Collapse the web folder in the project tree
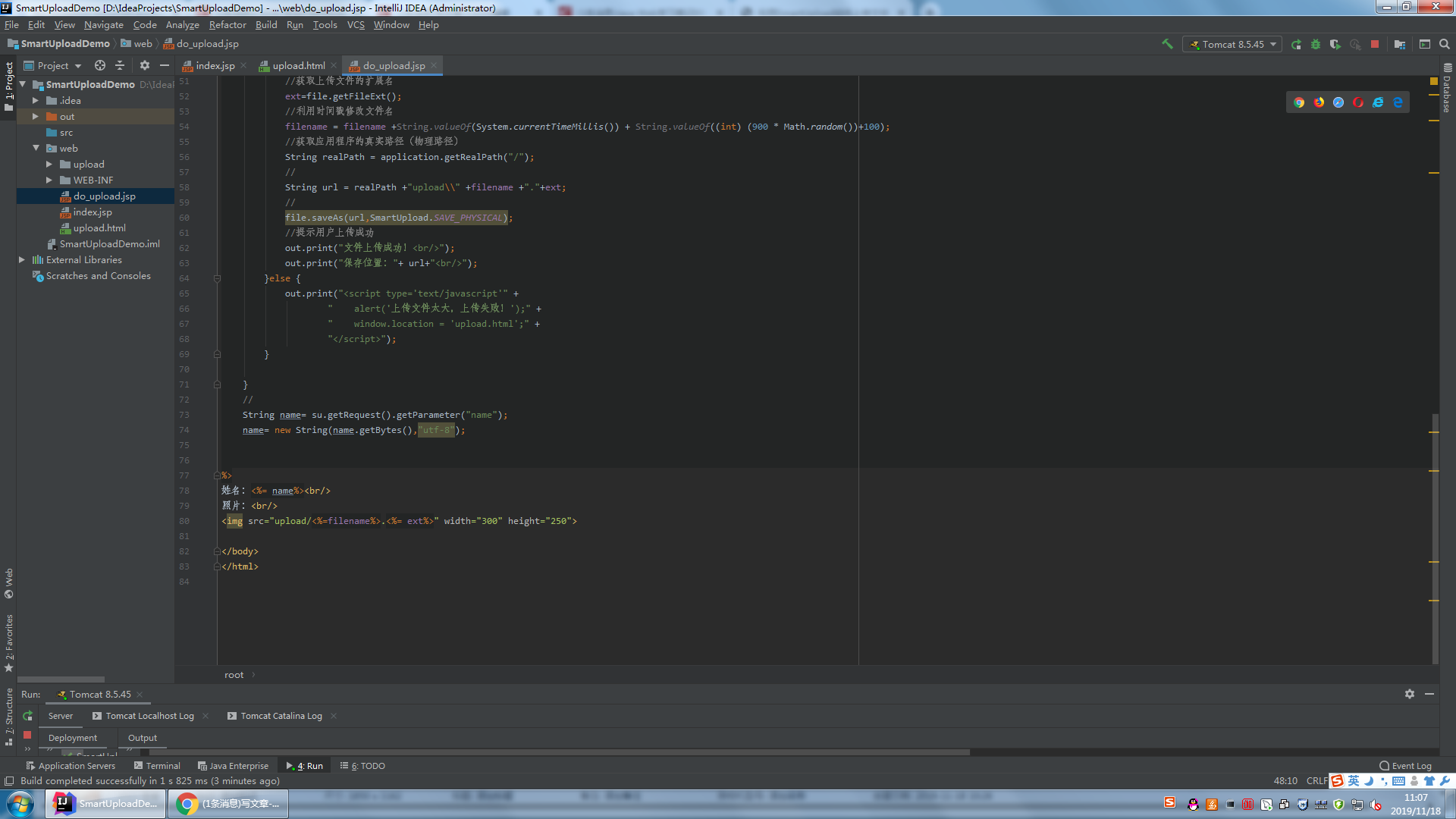The image size is (1456, 819). tap(36, 149)
